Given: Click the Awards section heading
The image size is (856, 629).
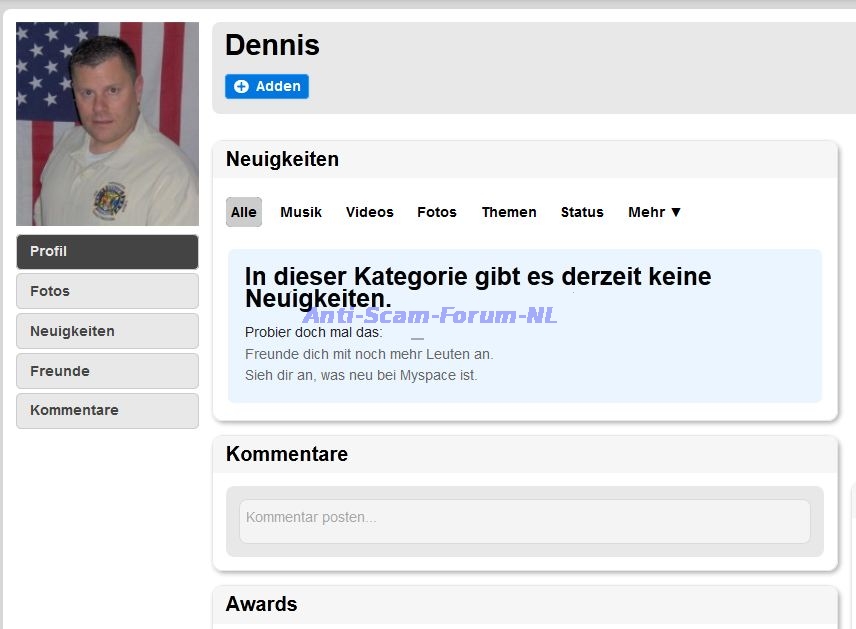Looking at the screenshot, I should pyautogui.click(x=261, y=604).
